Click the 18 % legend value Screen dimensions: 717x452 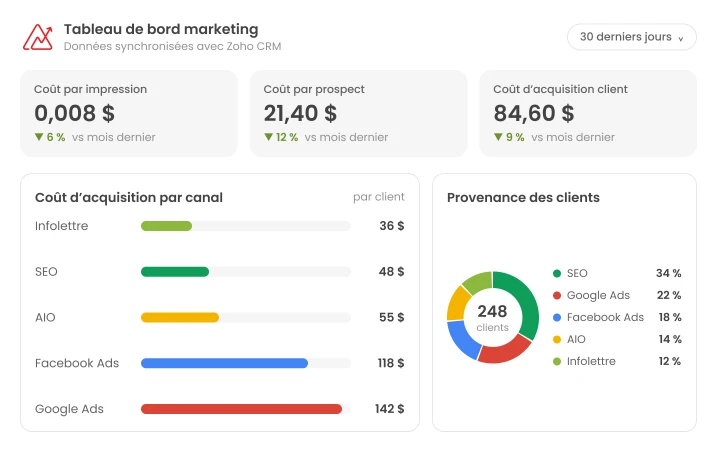pos(670,317)
